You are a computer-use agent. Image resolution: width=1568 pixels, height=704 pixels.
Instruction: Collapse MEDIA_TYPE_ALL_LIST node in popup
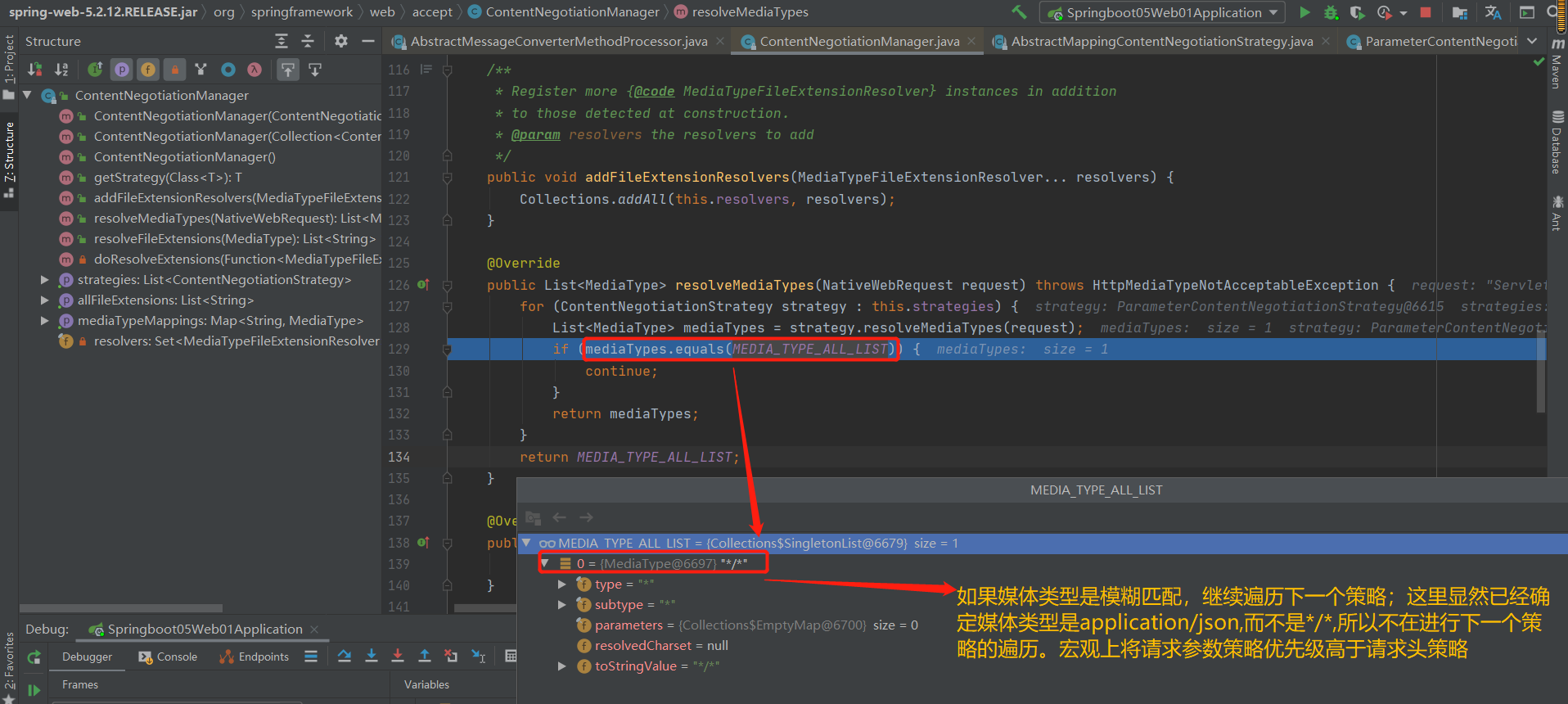click(x=526, y=543)
